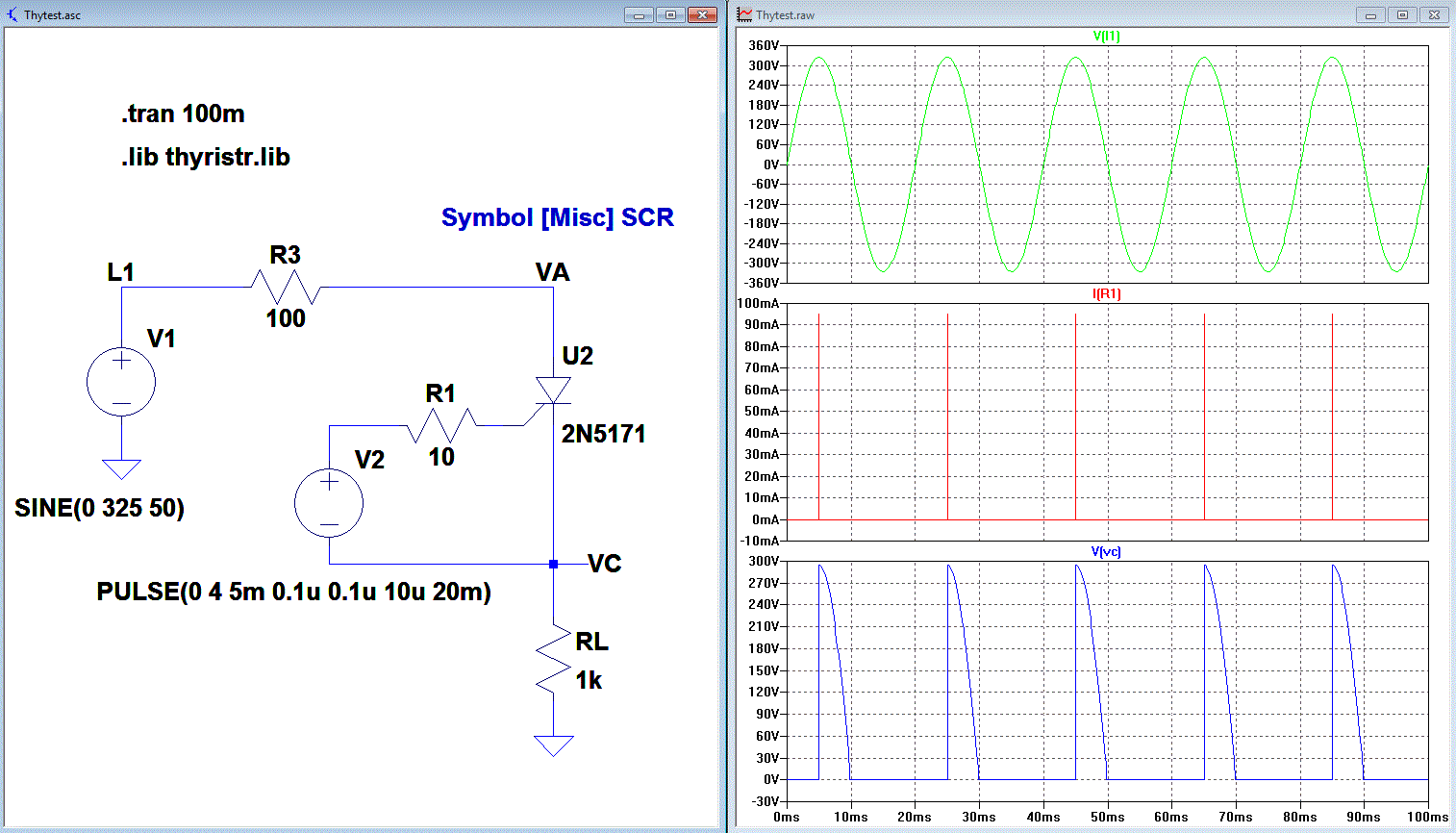Screen dimensions: 1456x833
Task: Select the U2 SCR thyristor symbol
Action: tap(551, 391)
